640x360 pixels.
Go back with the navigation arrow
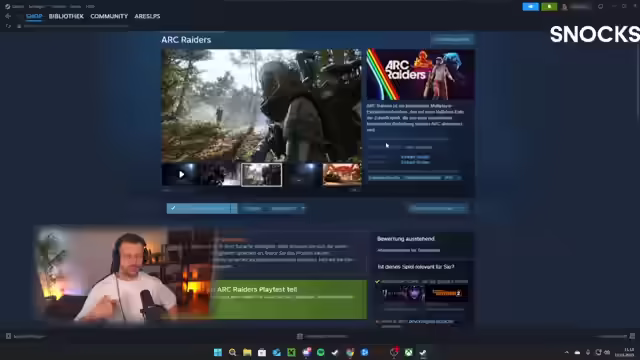(8, 16)
